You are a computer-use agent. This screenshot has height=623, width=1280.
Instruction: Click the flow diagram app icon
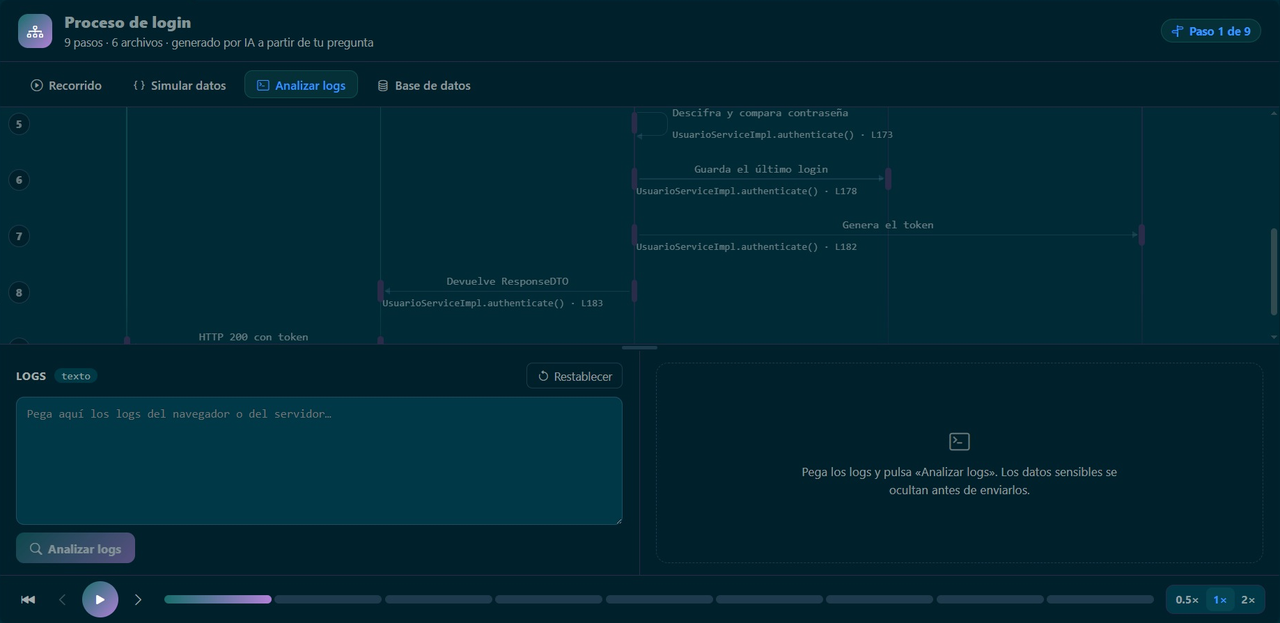tap(35, 31)
